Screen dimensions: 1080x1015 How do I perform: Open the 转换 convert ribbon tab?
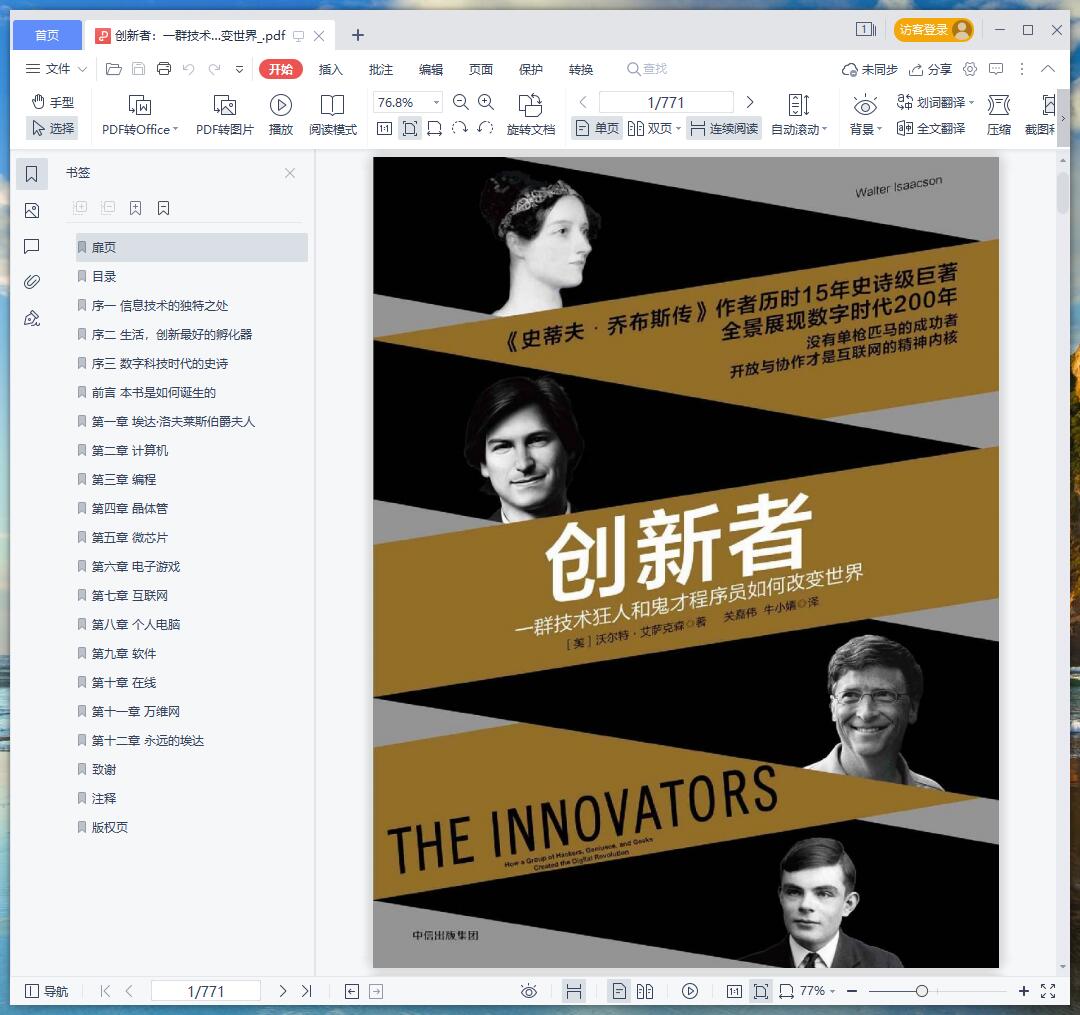click(x=581, y=69)
